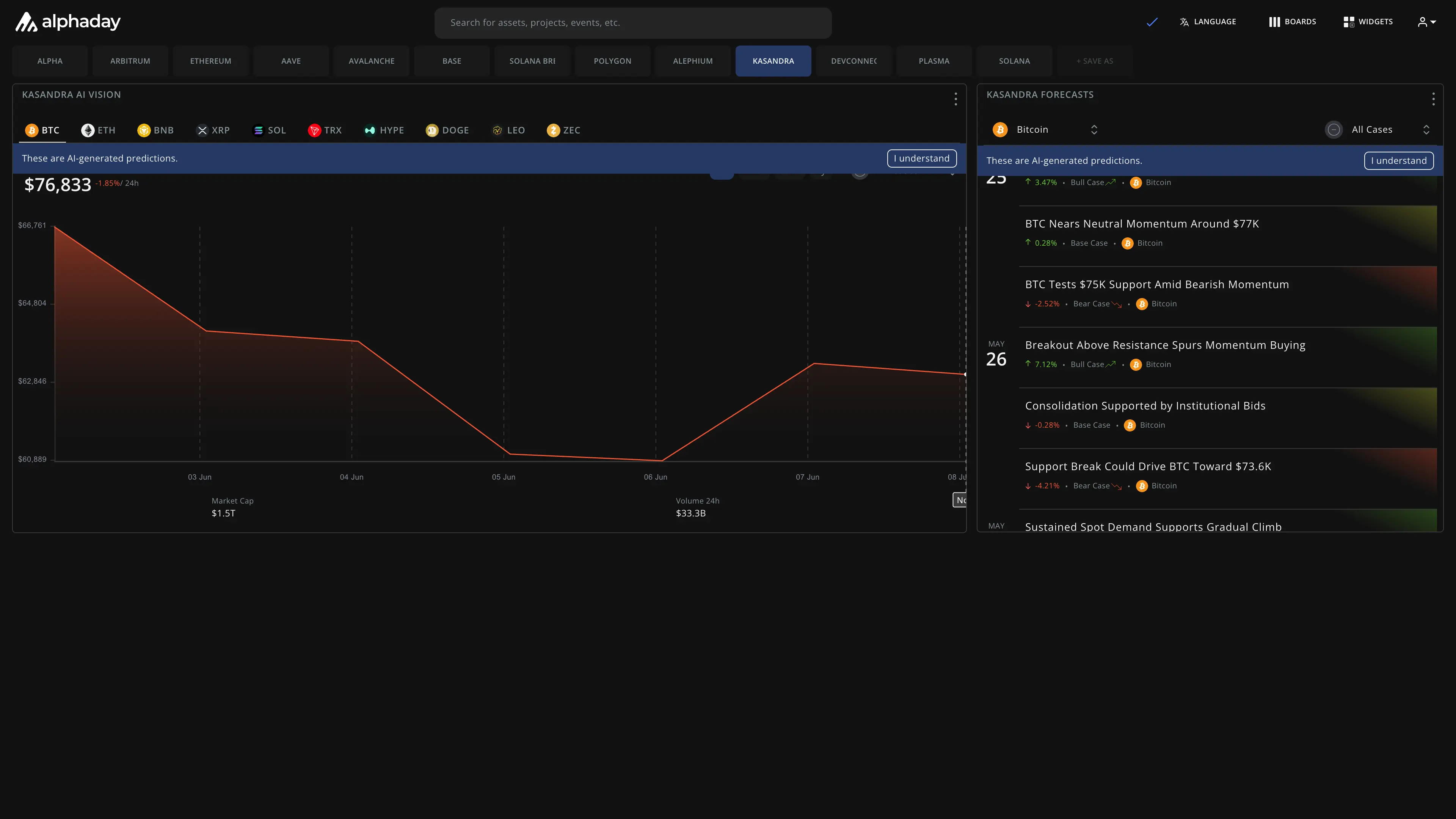Image resolution: width=1456 pixels, height=819 pixels.
Task: Open the user profile menu
Action: [1426, 22]
